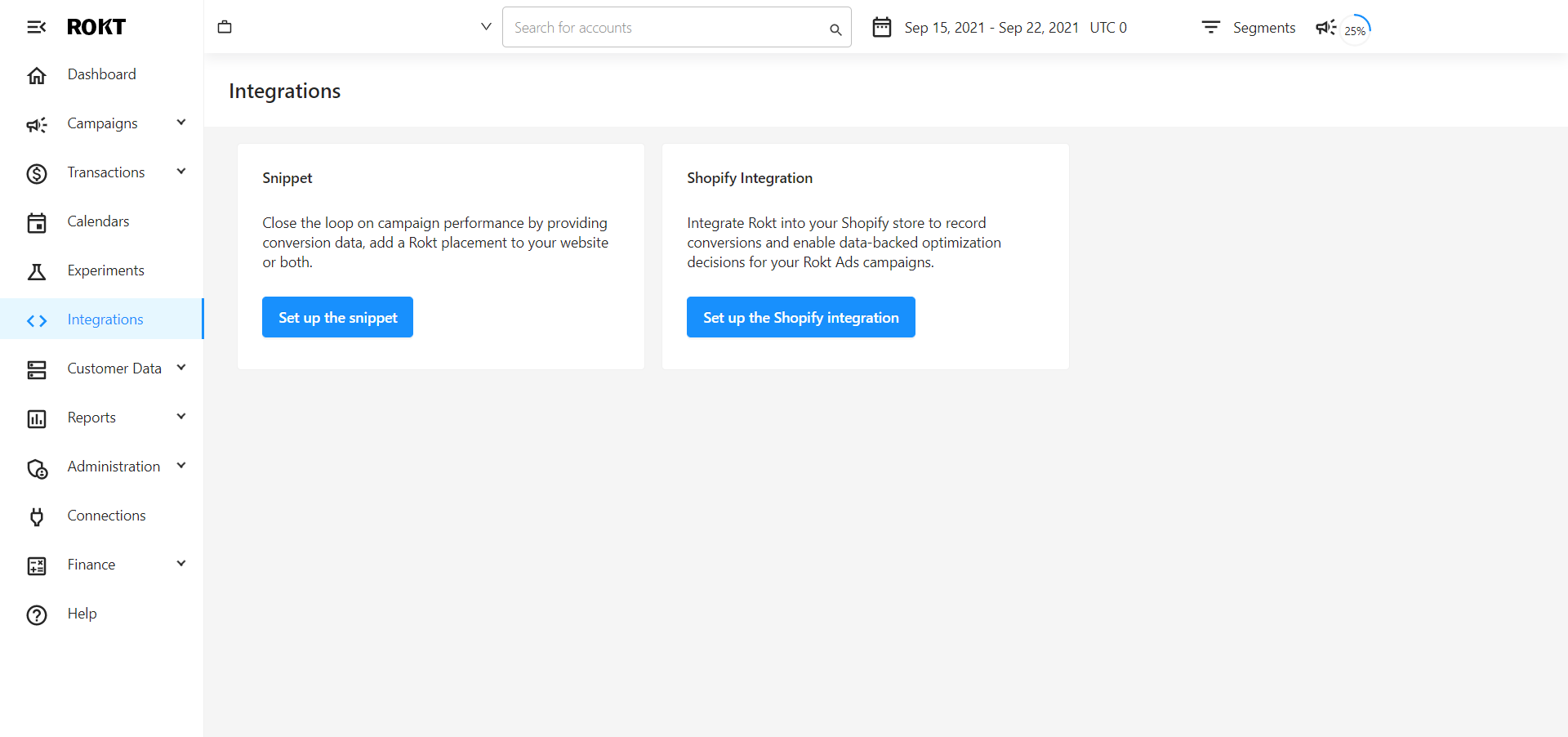Click the Experiments flask icon

coord(37,271)
